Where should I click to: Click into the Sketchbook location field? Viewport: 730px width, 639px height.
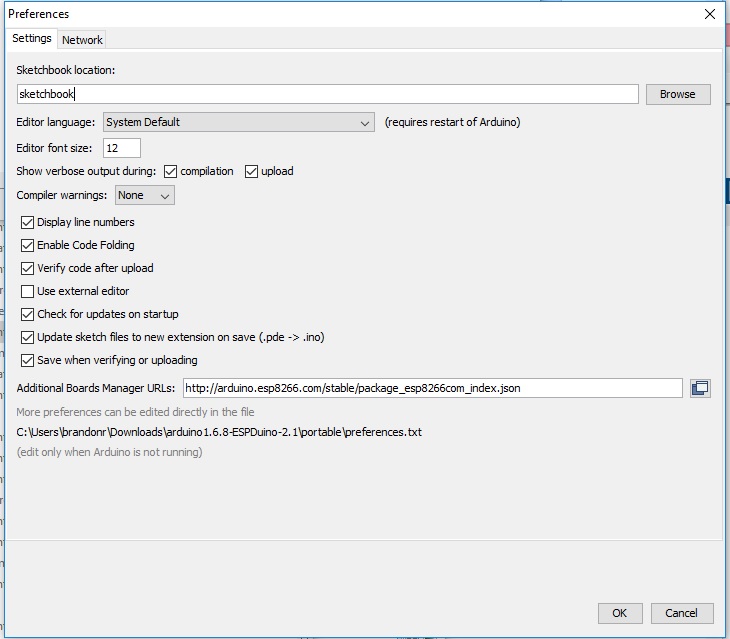pyautogui.click(x=327, y=94)
